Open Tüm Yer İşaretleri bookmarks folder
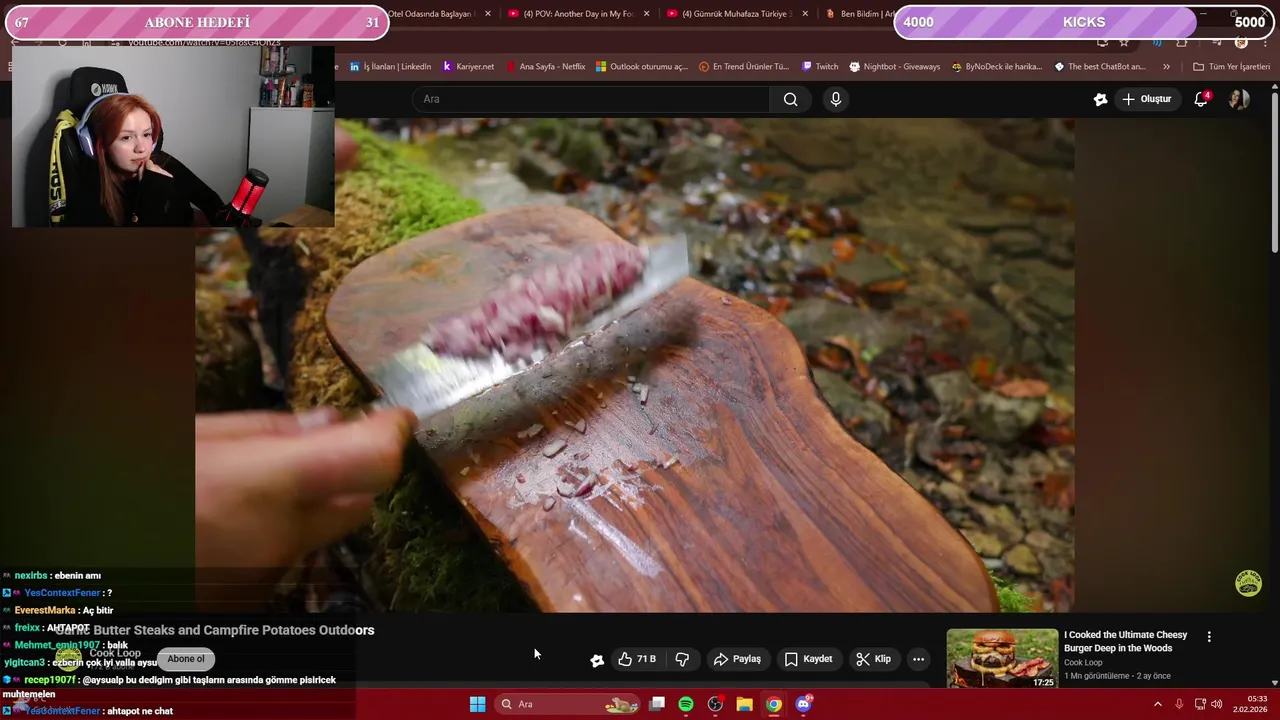Viewport: 1280px width, 720px height. [x=1231, y=67]
